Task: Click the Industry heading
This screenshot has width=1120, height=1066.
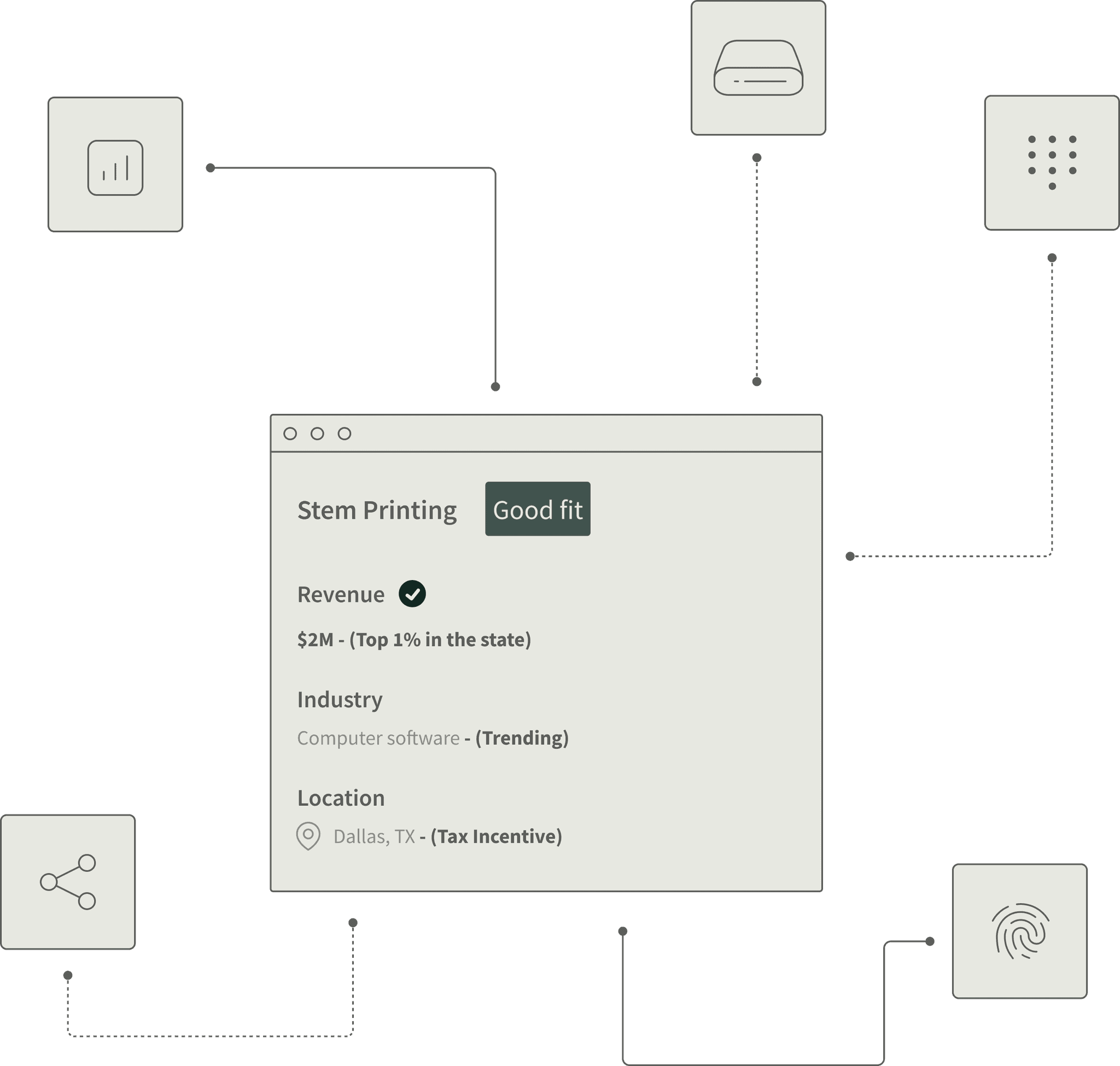Action: pyautogui.click(x=340, y=700)
